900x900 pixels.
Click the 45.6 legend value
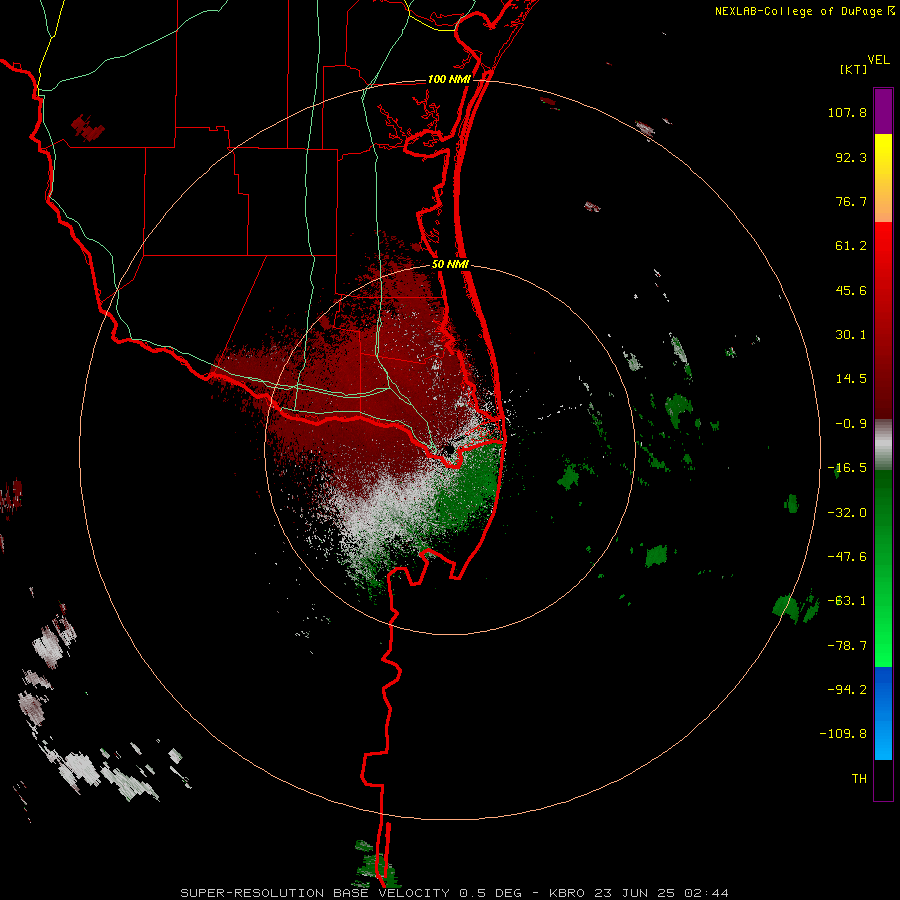coord(851,290)
